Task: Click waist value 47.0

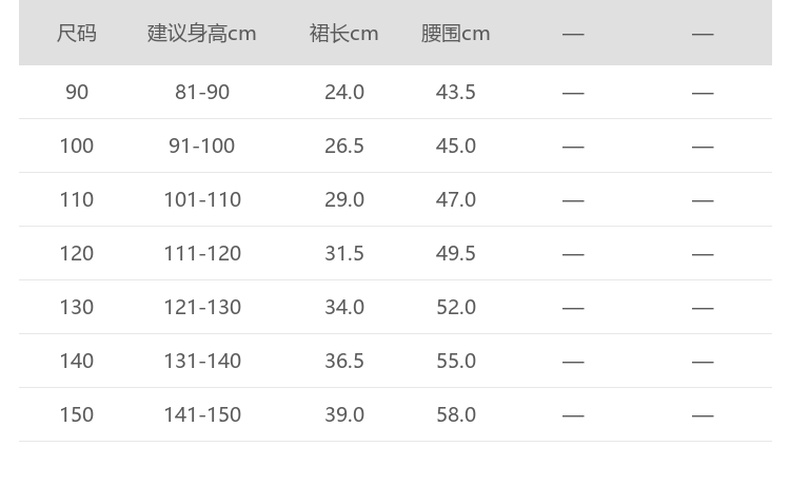Action: pyautogui.click(x=455, y=200)
